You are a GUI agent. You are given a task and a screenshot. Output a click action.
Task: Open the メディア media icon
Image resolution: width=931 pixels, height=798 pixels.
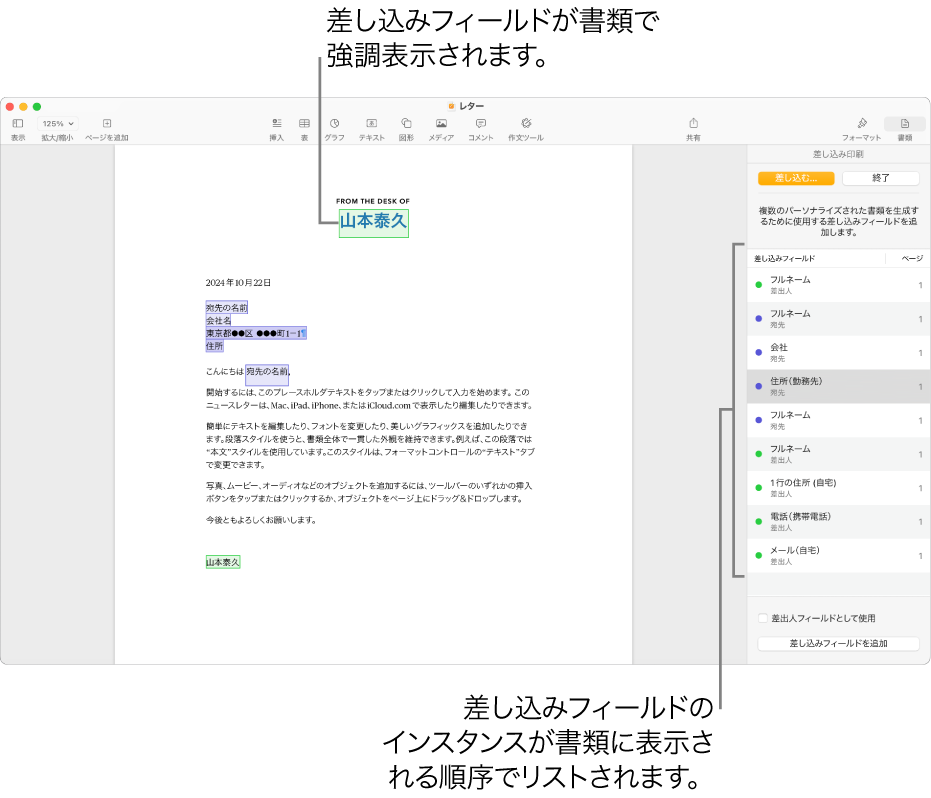tap(441, 124)
